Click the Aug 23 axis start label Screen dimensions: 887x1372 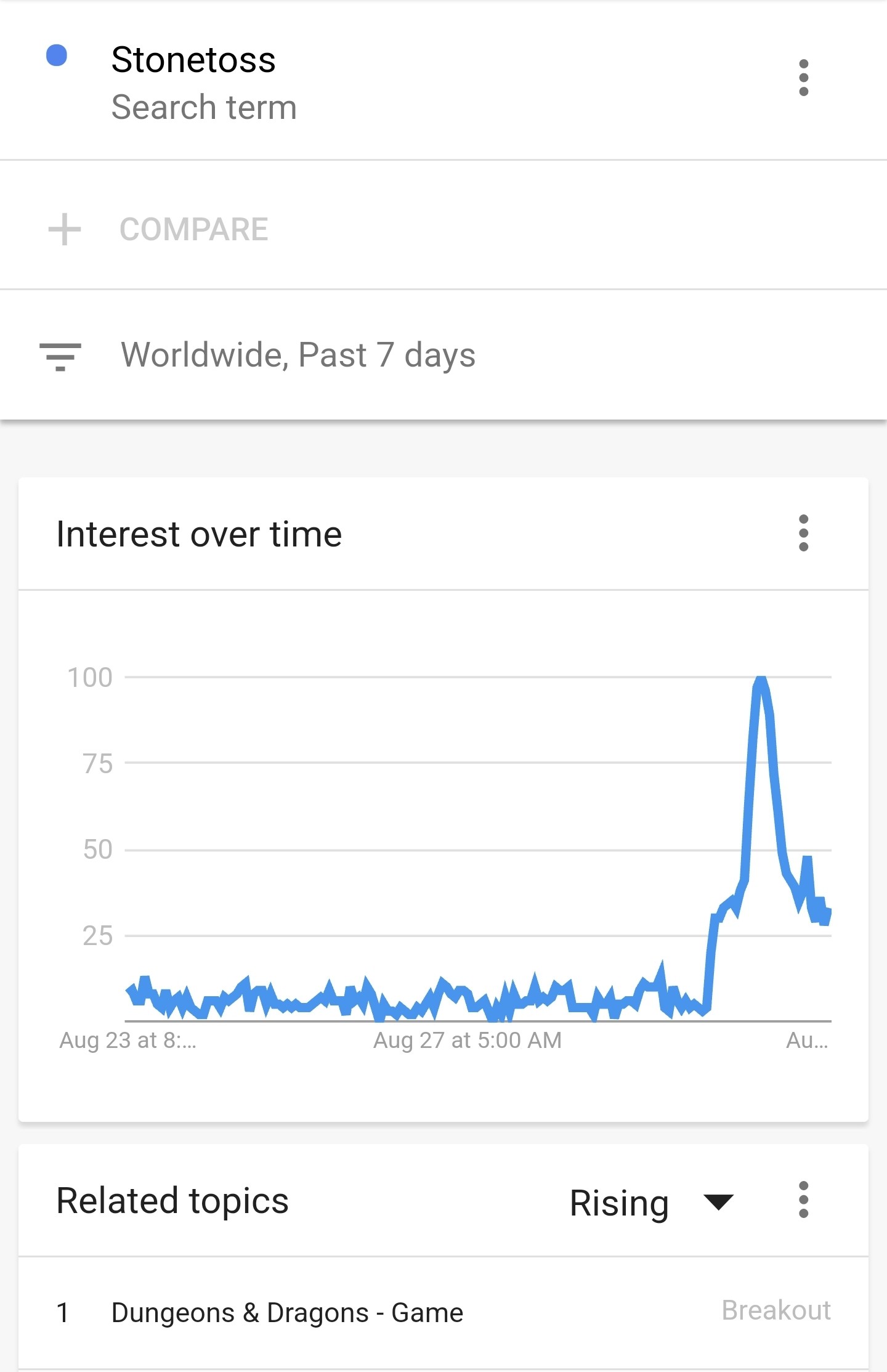point(128,1040)
